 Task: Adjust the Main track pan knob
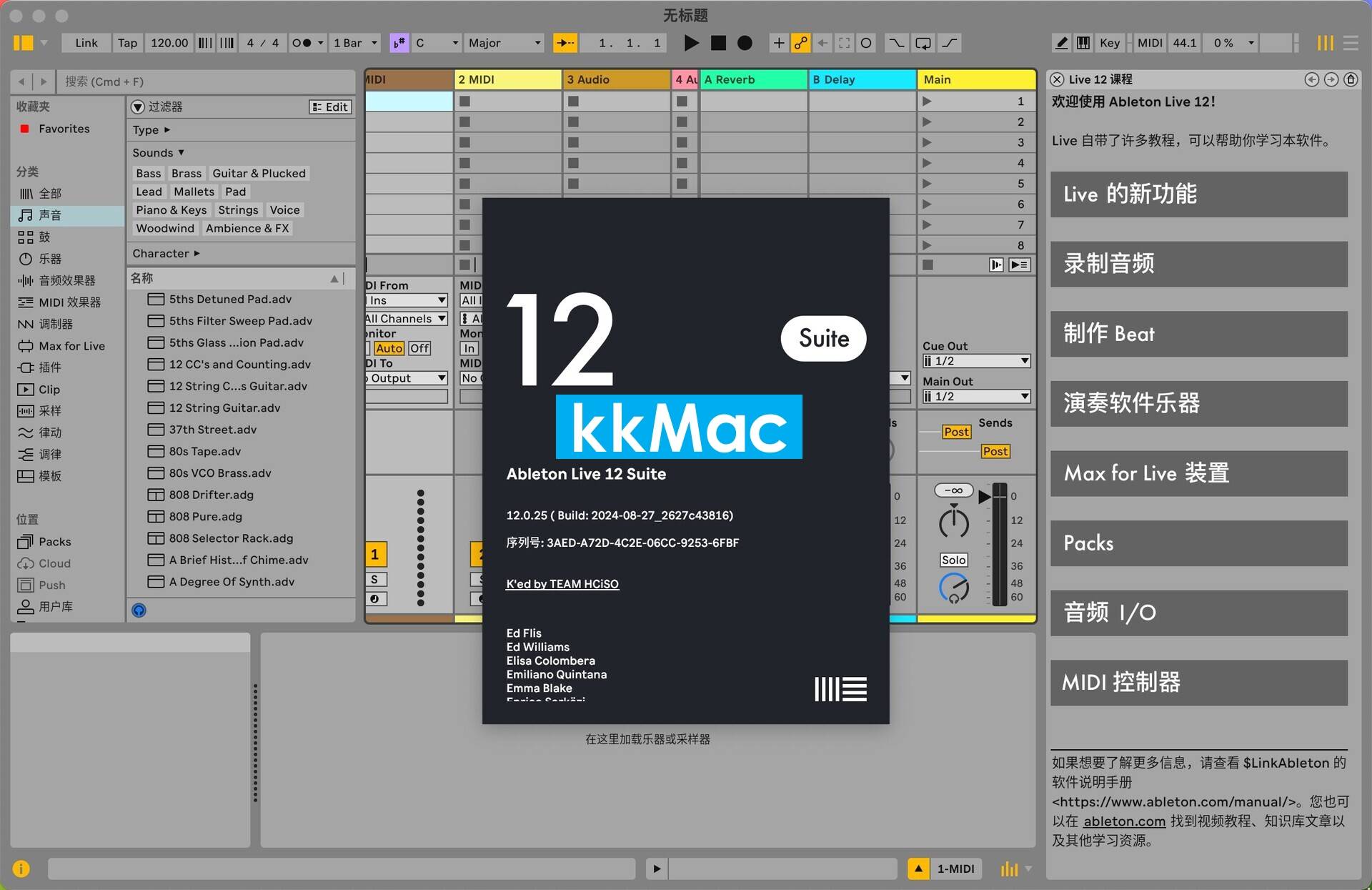953,523
